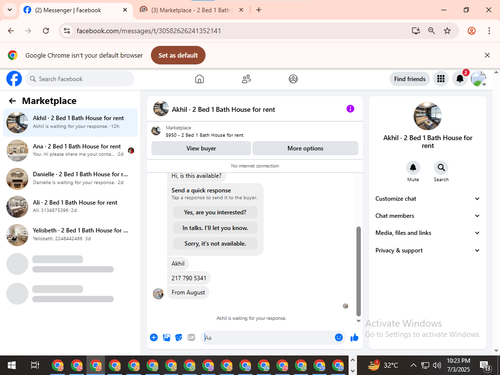Expand Chat members section
Image resolution: width=500 pixels, height=375 pixels.
pos(427,216)
